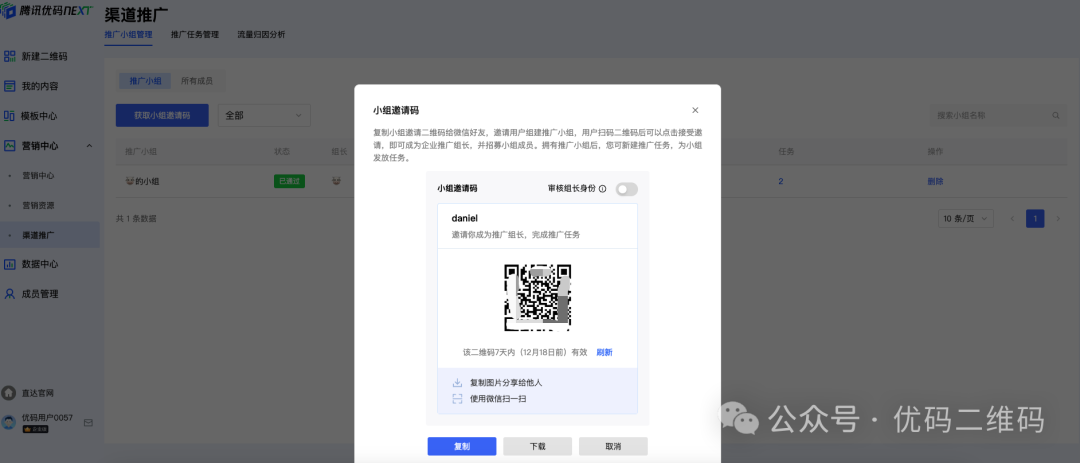Click the blue 复制 button
This screenshot has height=463, width=1080.
tap(461, 446)
